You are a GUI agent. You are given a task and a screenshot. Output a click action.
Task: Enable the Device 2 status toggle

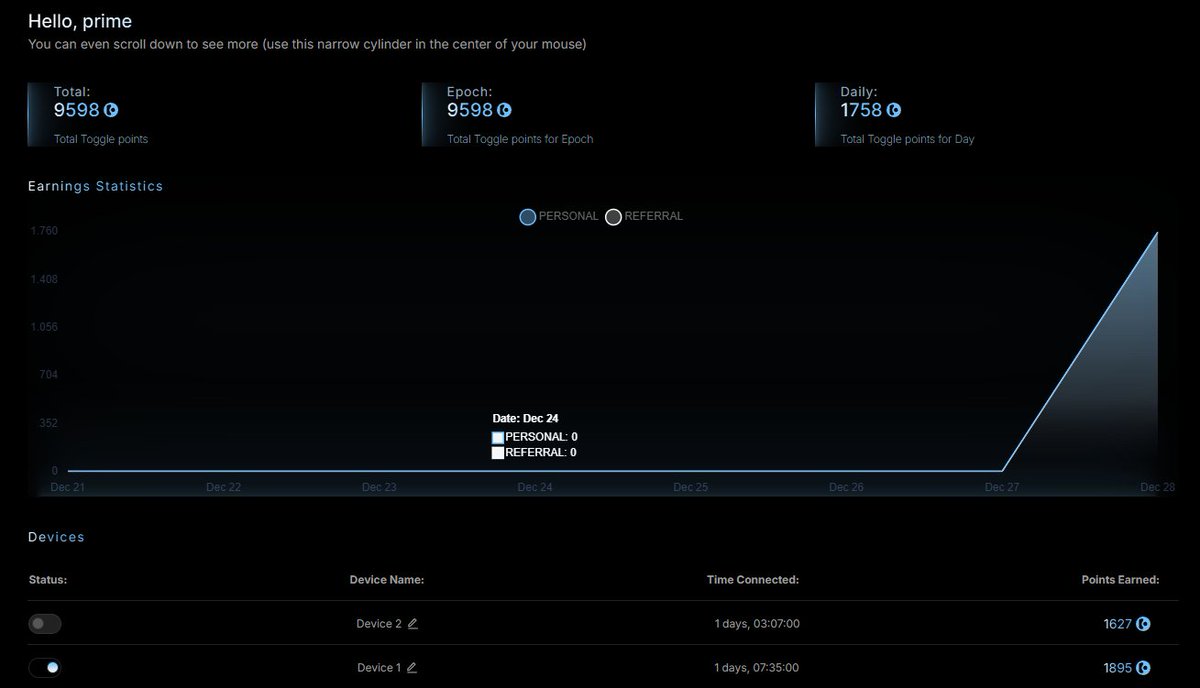tap(44, 623)
